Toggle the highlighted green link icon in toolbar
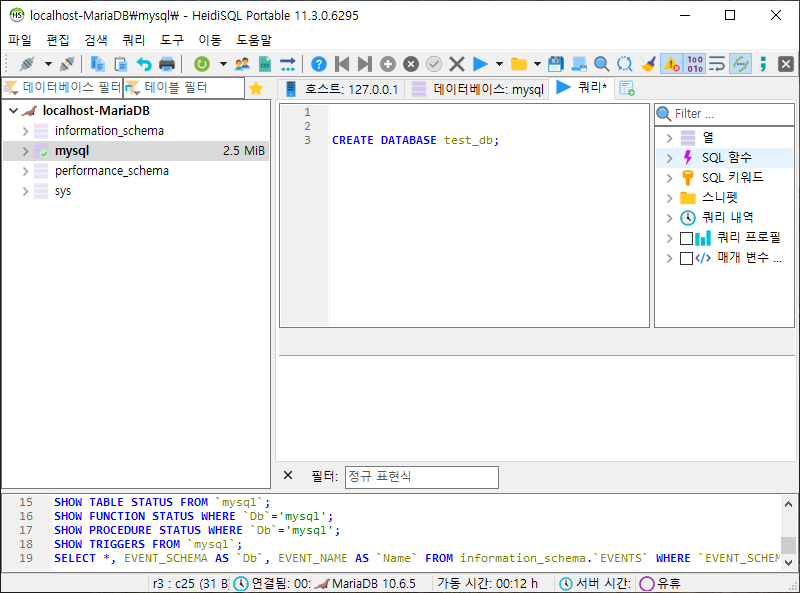800x593 pixels. 740,64
